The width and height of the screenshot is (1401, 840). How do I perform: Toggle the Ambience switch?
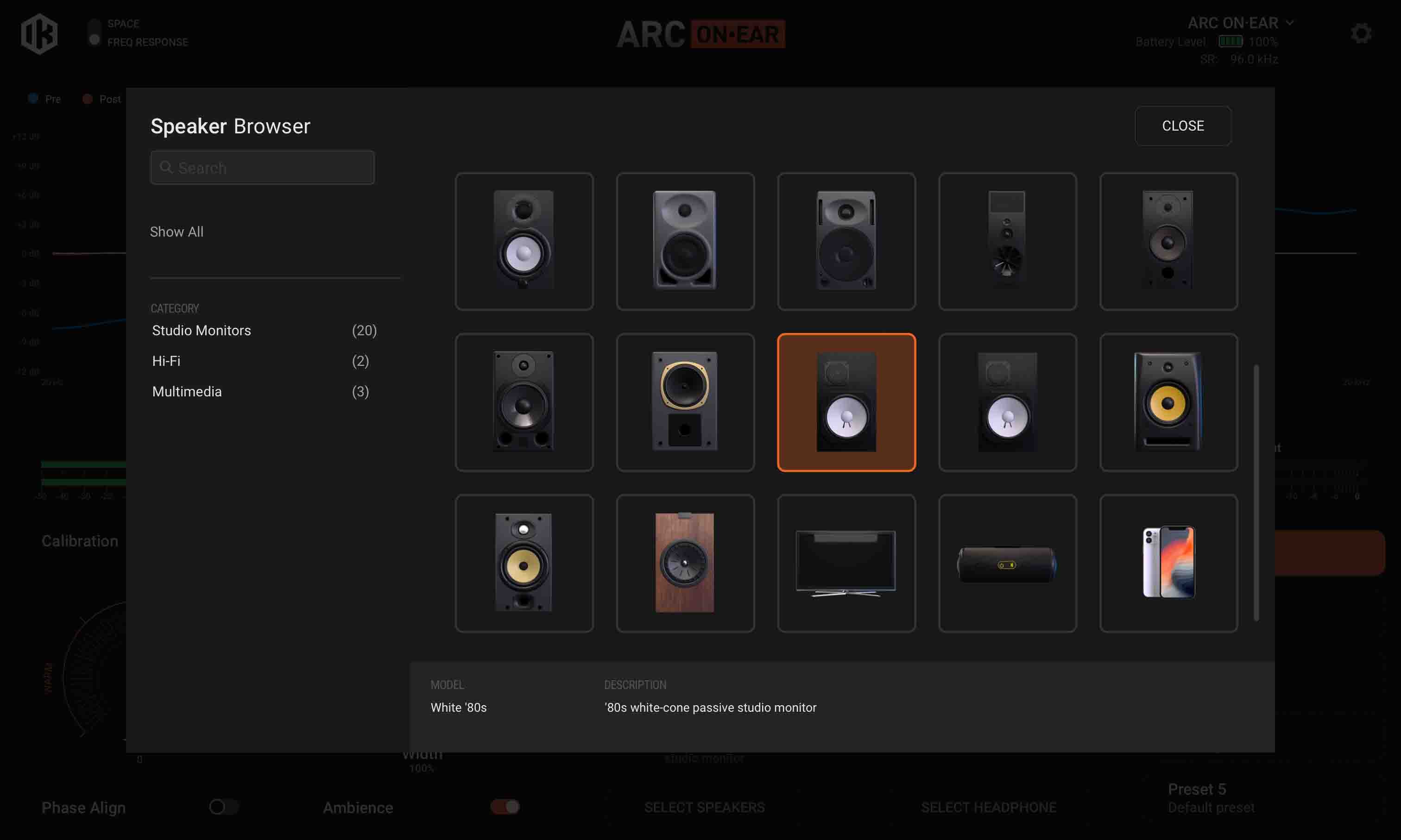point(505,807)
